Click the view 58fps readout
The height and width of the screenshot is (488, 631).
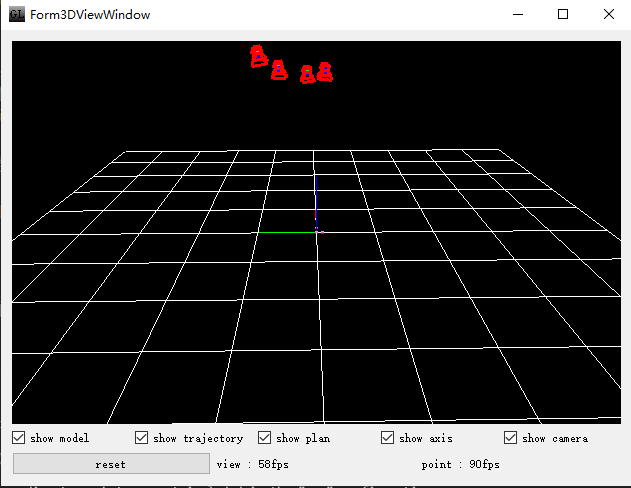(x=252, y=464)
